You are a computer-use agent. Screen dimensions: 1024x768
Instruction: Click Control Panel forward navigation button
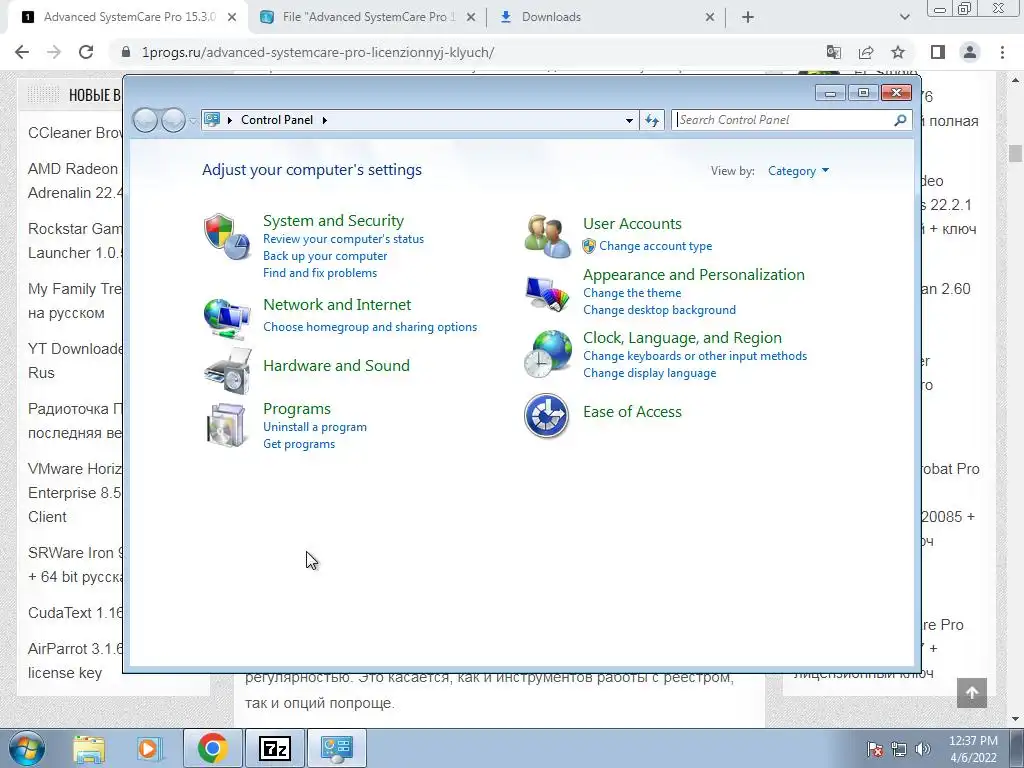[173, 120]
